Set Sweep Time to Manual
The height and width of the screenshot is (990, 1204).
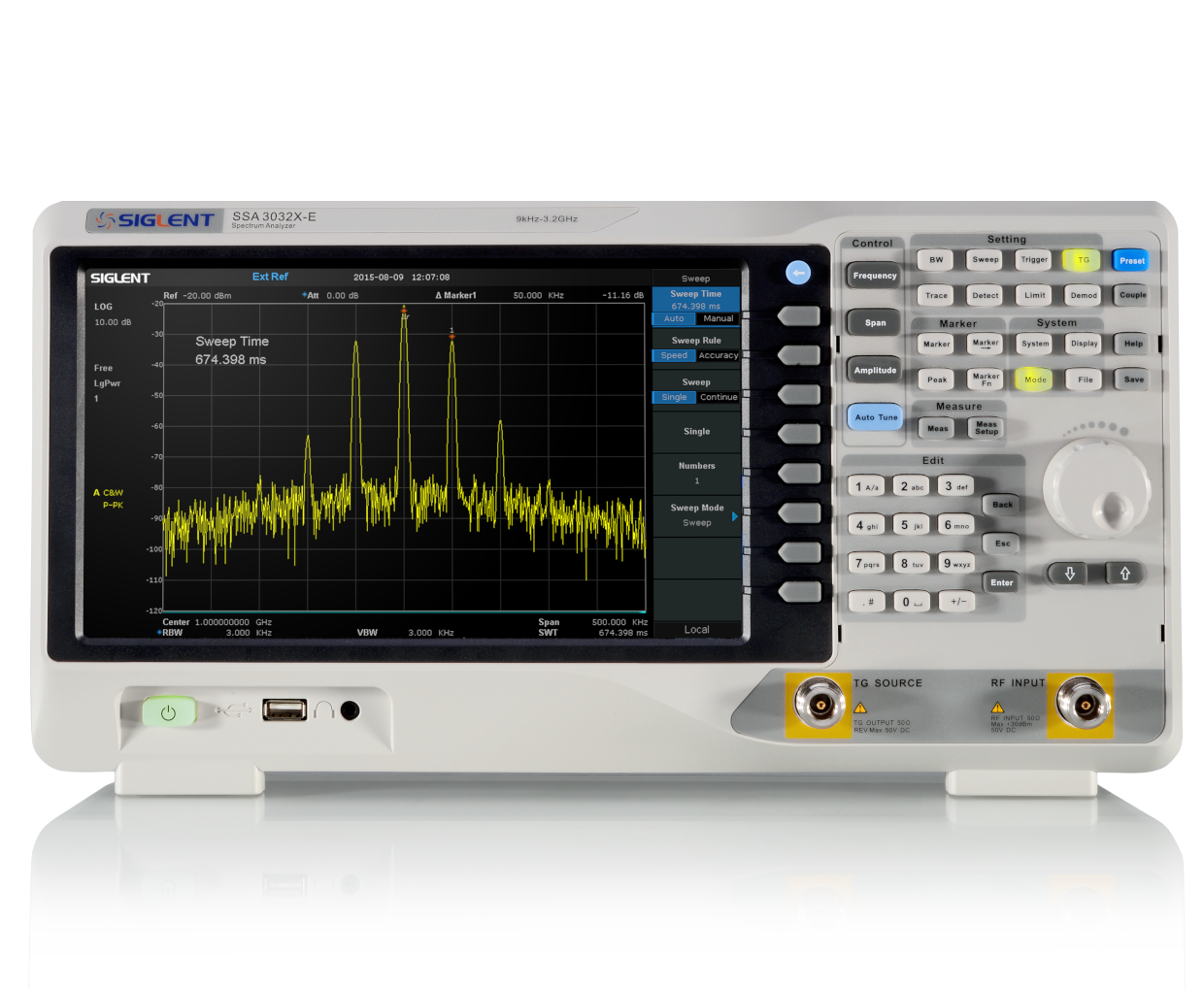(x=719, y=319)
